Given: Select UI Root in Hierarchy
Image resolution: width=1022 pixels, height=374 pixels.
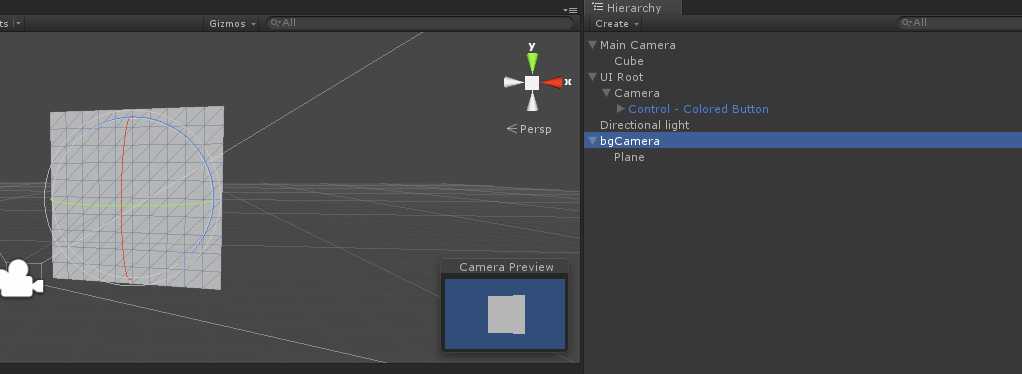Looking at the screenshot, I should [622, 77].
